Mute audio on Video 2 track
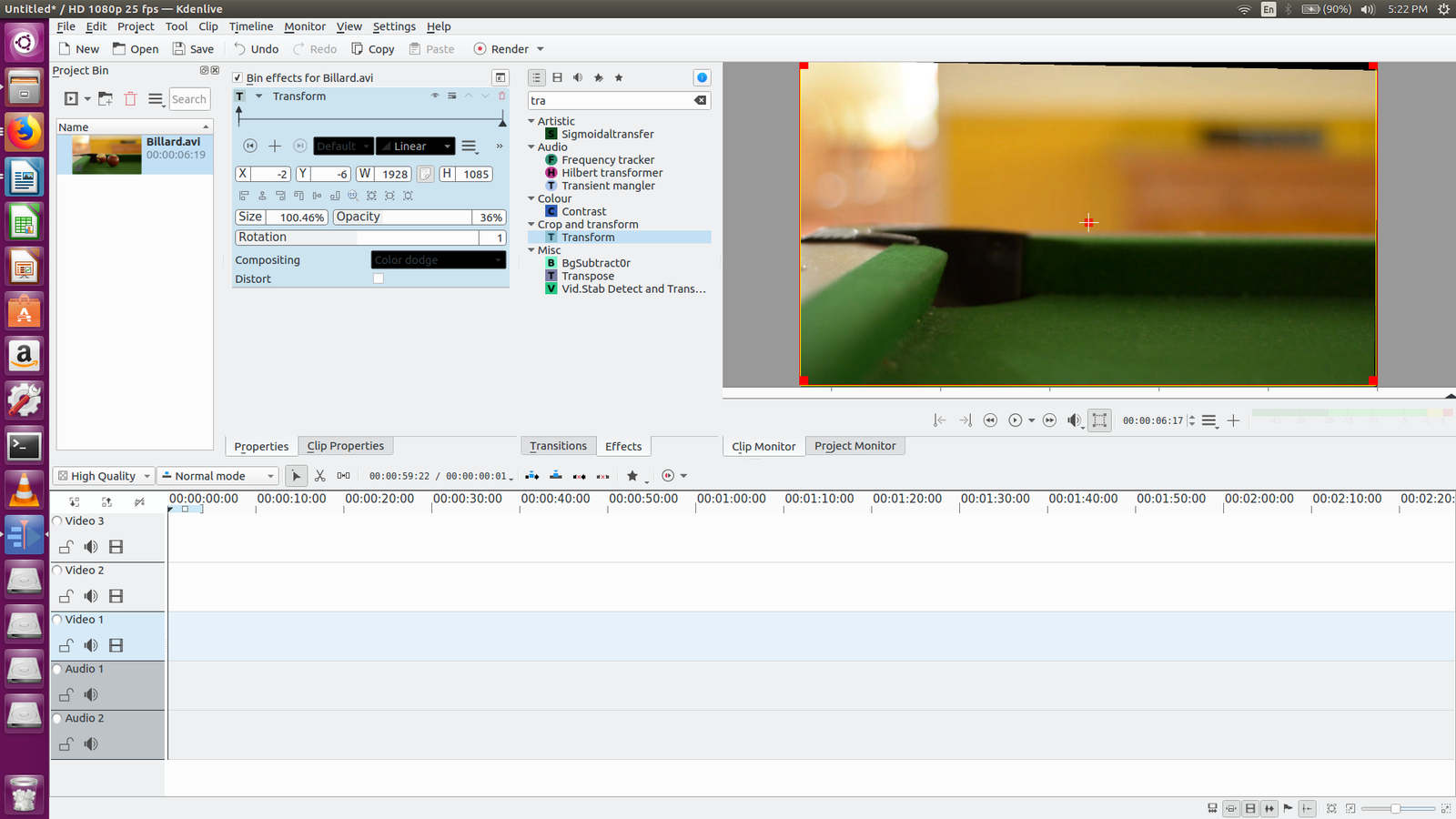The image size is (1456, 819). 91,596
